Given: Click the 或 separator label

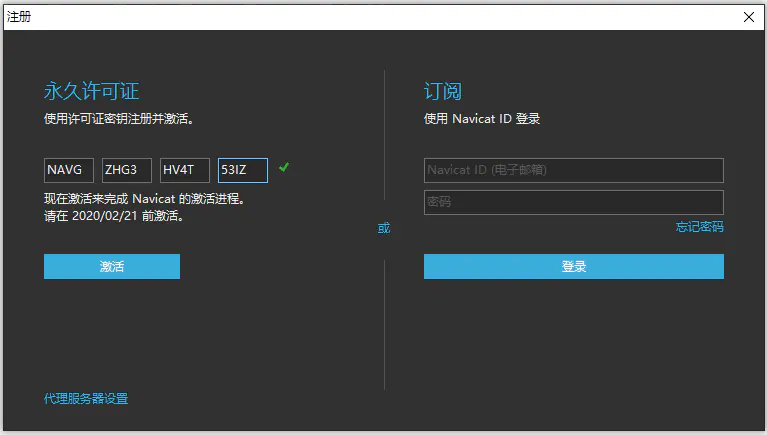Looking at the screenshot, I should click(384, 228).
